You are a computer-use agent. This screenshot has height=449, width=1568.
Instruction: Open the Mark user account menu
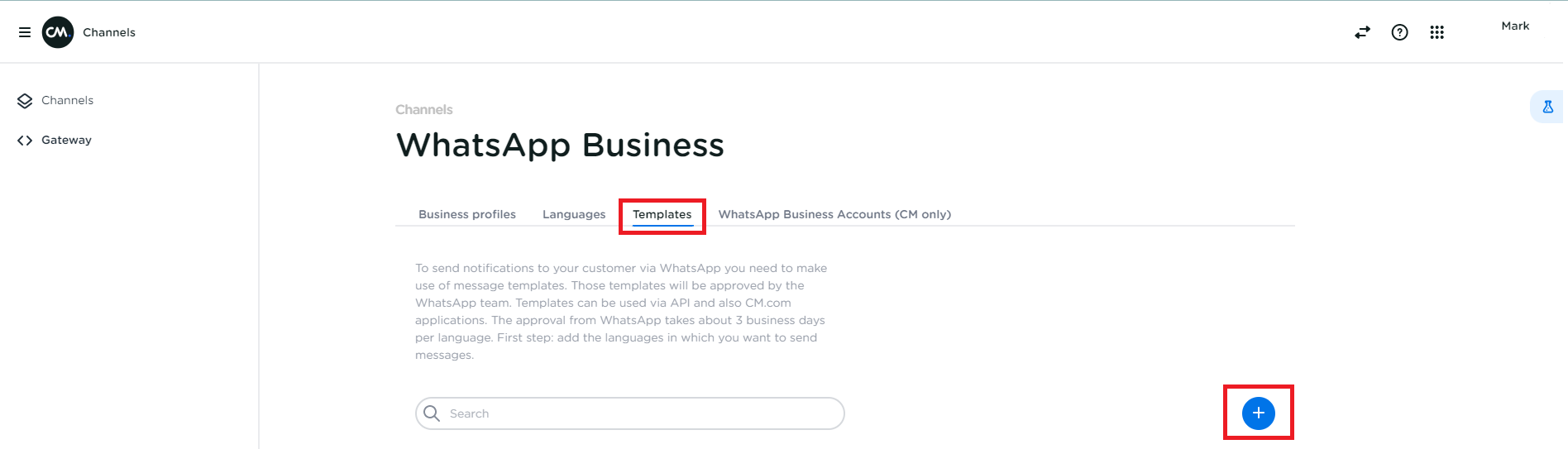pyautogui.click(x=1515, y=26)
